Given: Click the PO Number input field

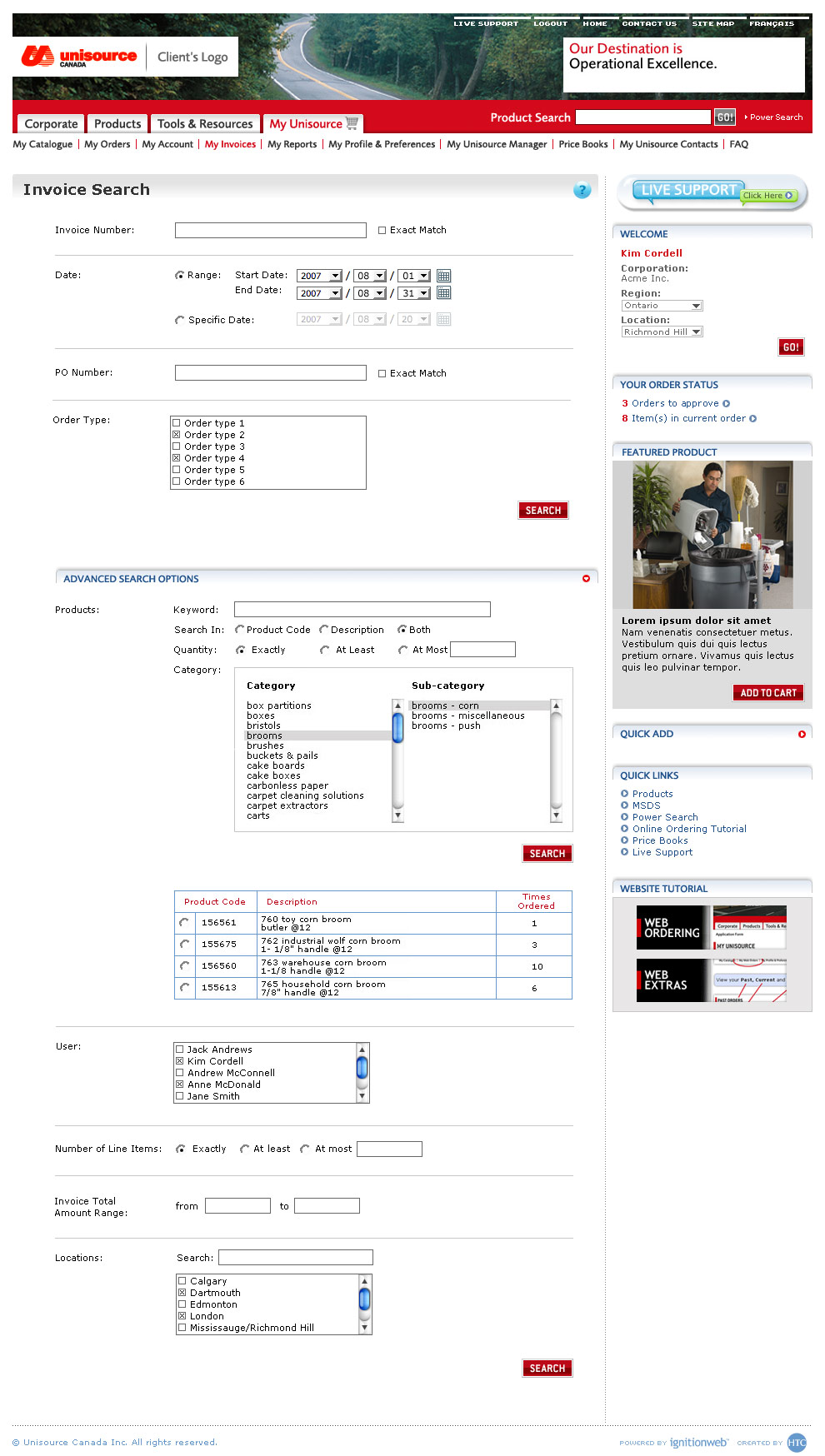Looking at the screenshot, I should (270, 373).
